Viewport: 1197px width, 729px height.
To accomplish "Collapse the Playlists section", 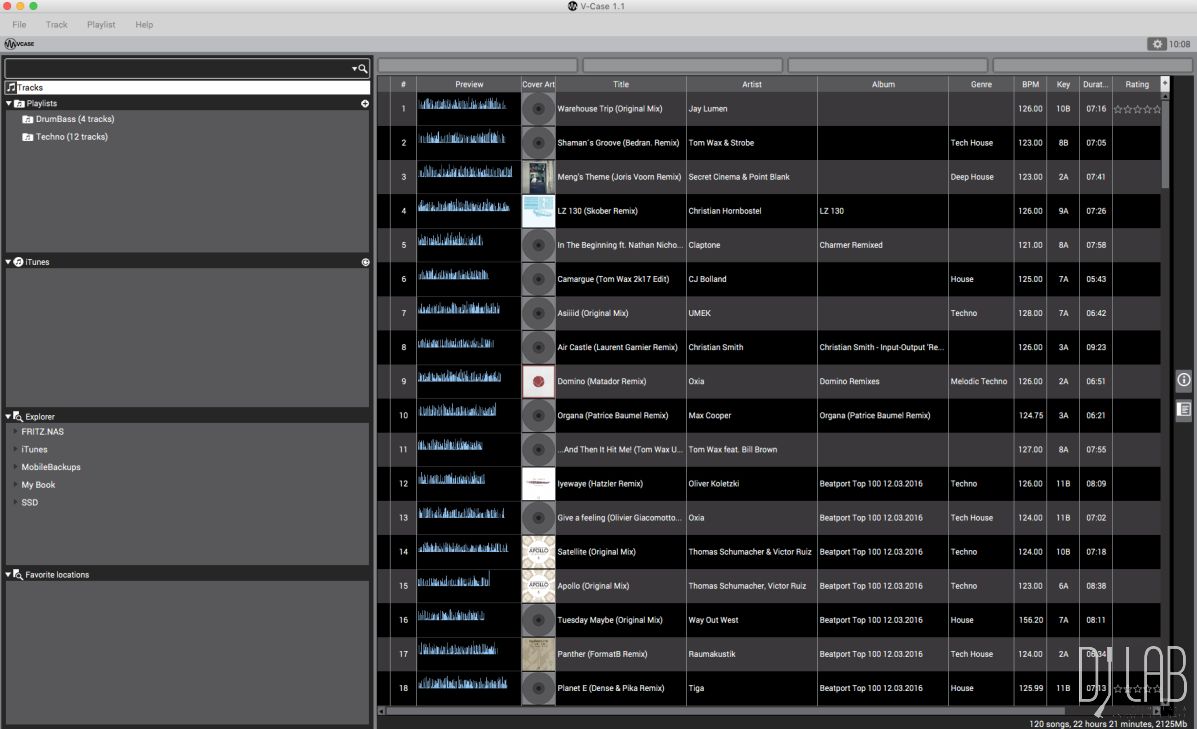I will (9, 104).
